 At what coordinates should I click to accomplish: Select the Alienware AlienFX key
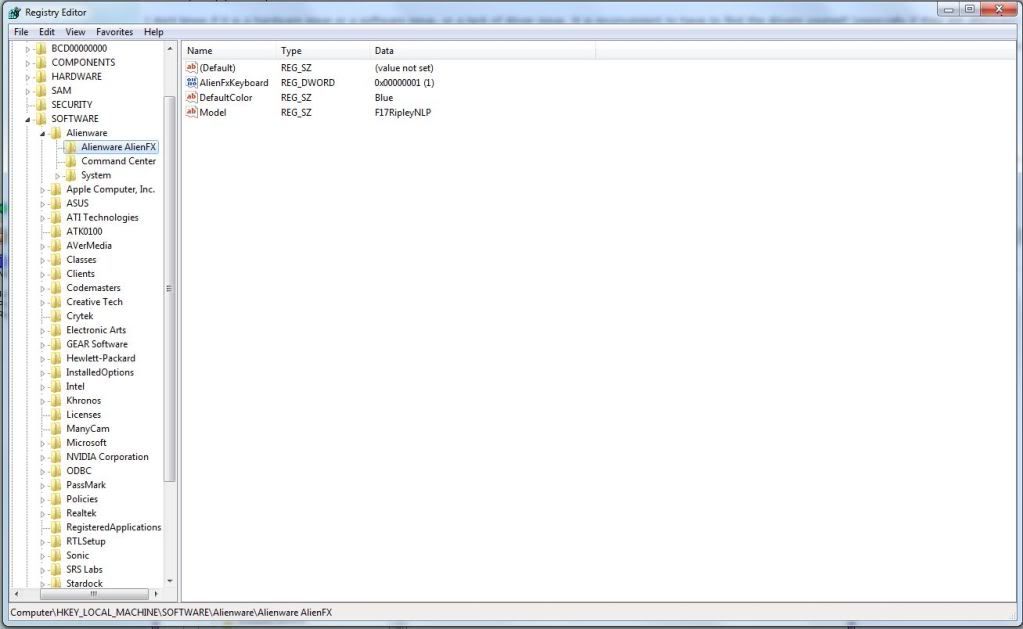pos(118,147)
